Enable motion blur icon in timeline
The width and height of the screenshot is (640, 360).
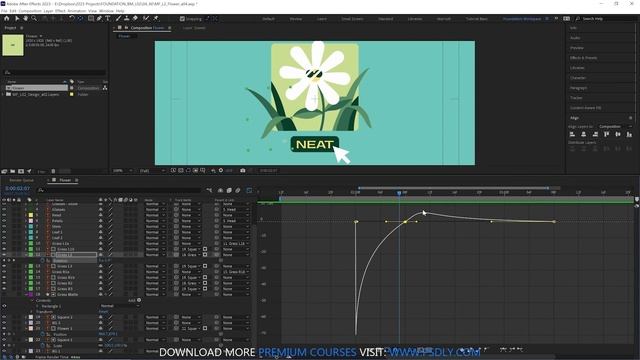[238, 190]
